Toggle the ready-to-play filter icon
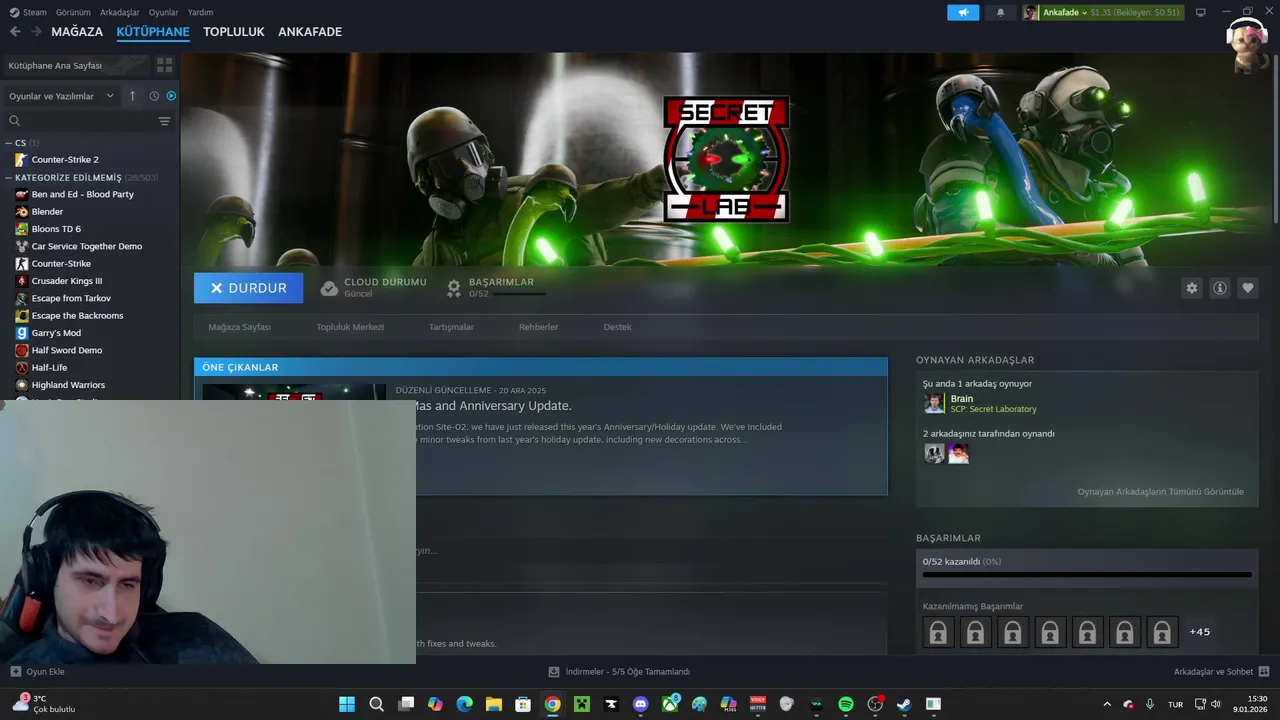1280x720 pixels. 171,96
